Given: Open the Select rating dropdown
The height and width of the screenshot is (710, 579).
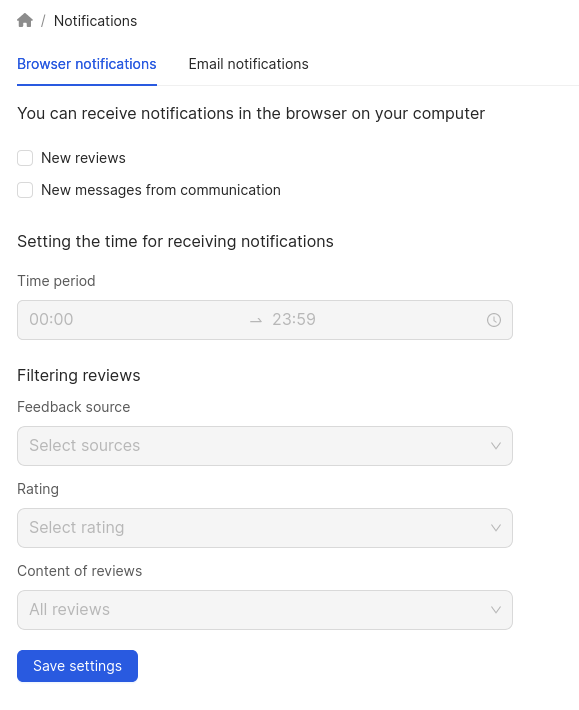Looking at the screenshot, I should (x=265, y=528).
